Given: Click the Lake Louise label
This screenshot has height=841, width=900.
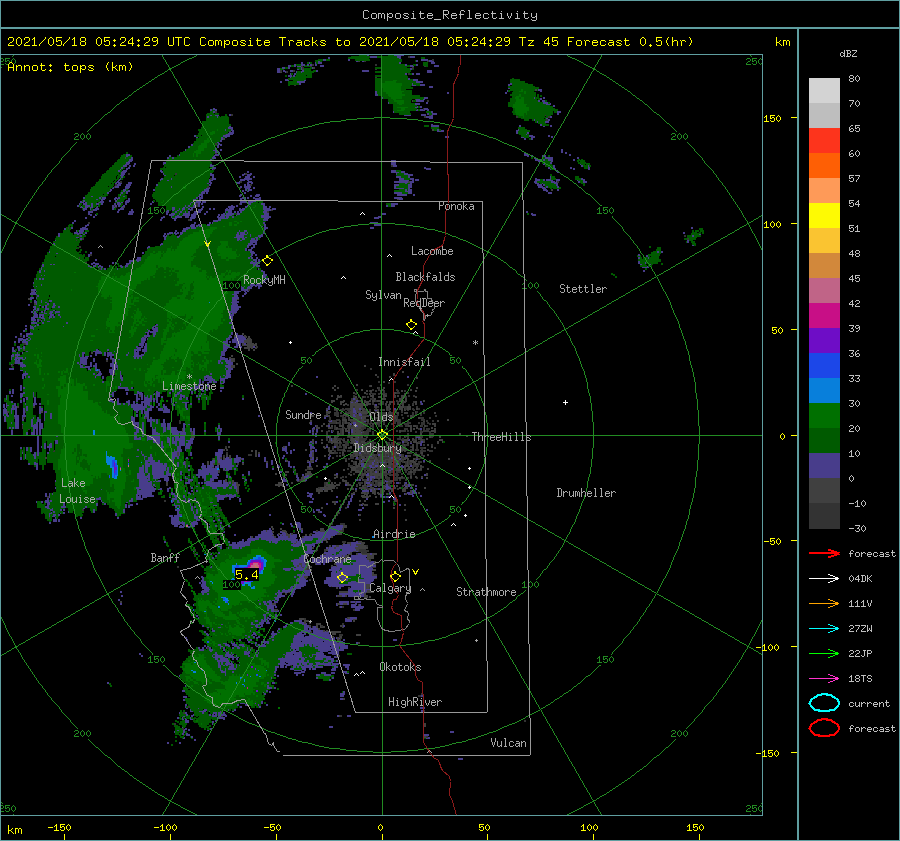Looking at the screenshot, I should pos(77,491).
